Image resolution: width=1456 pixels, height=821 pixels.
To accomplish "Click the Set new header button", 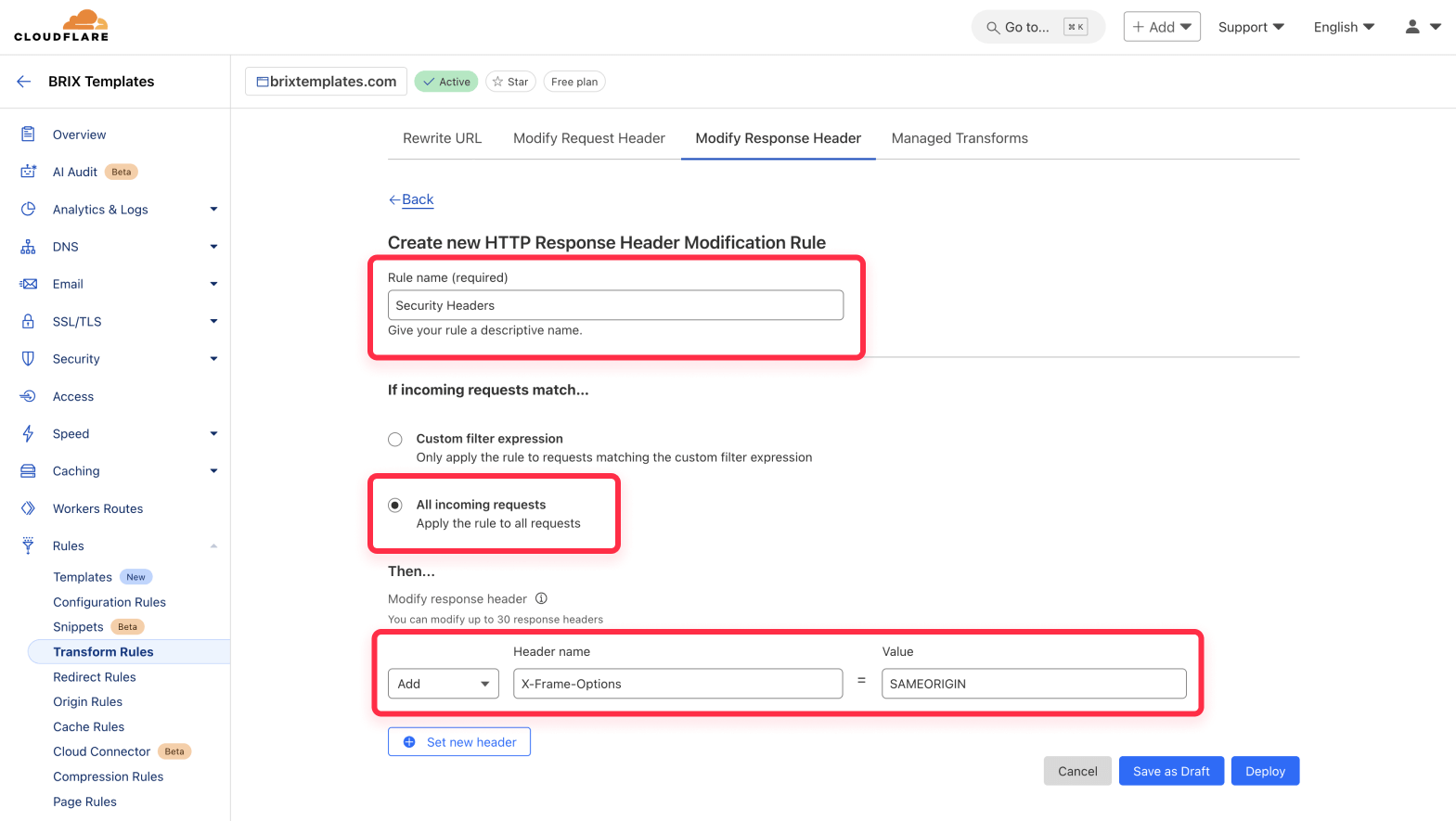I will pos(459,742).
